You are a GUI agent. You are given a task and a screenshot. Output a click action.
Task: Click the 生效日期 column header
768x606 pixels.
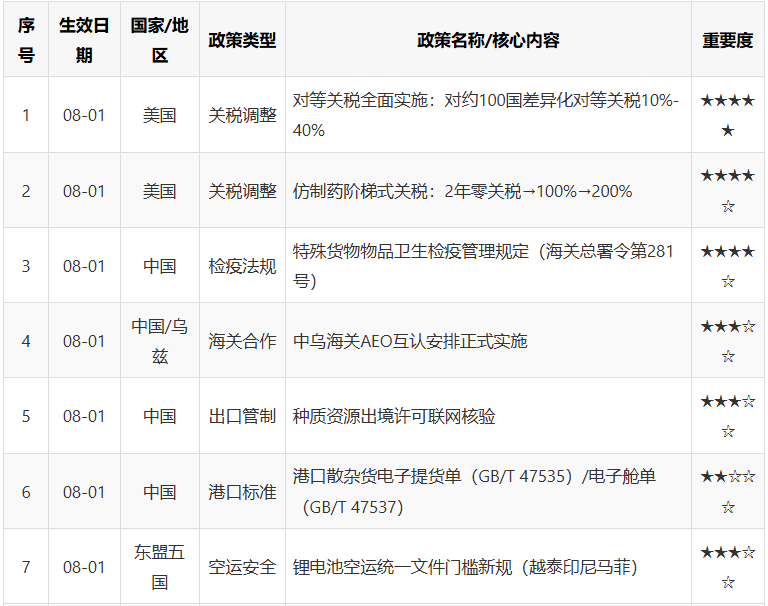click(x=84, y=40)
